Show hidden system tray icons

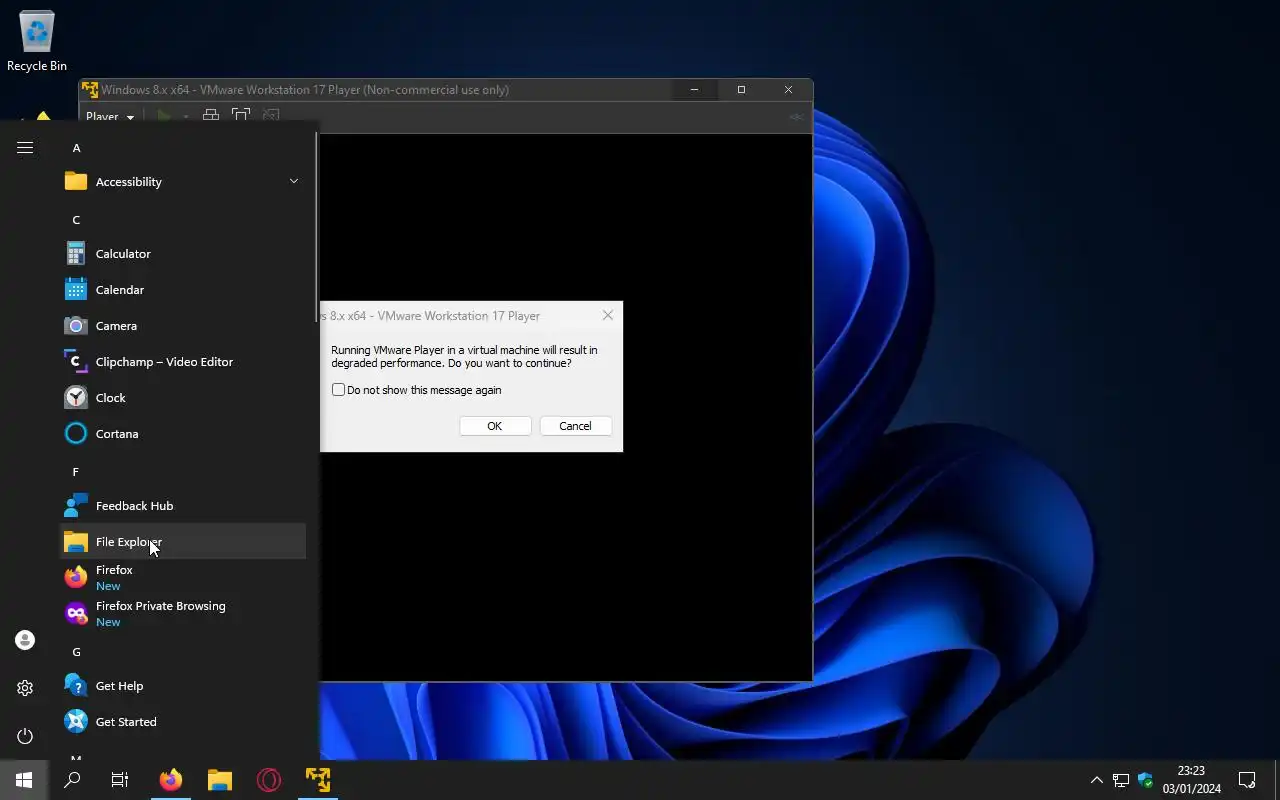(x=1096, y=780)
